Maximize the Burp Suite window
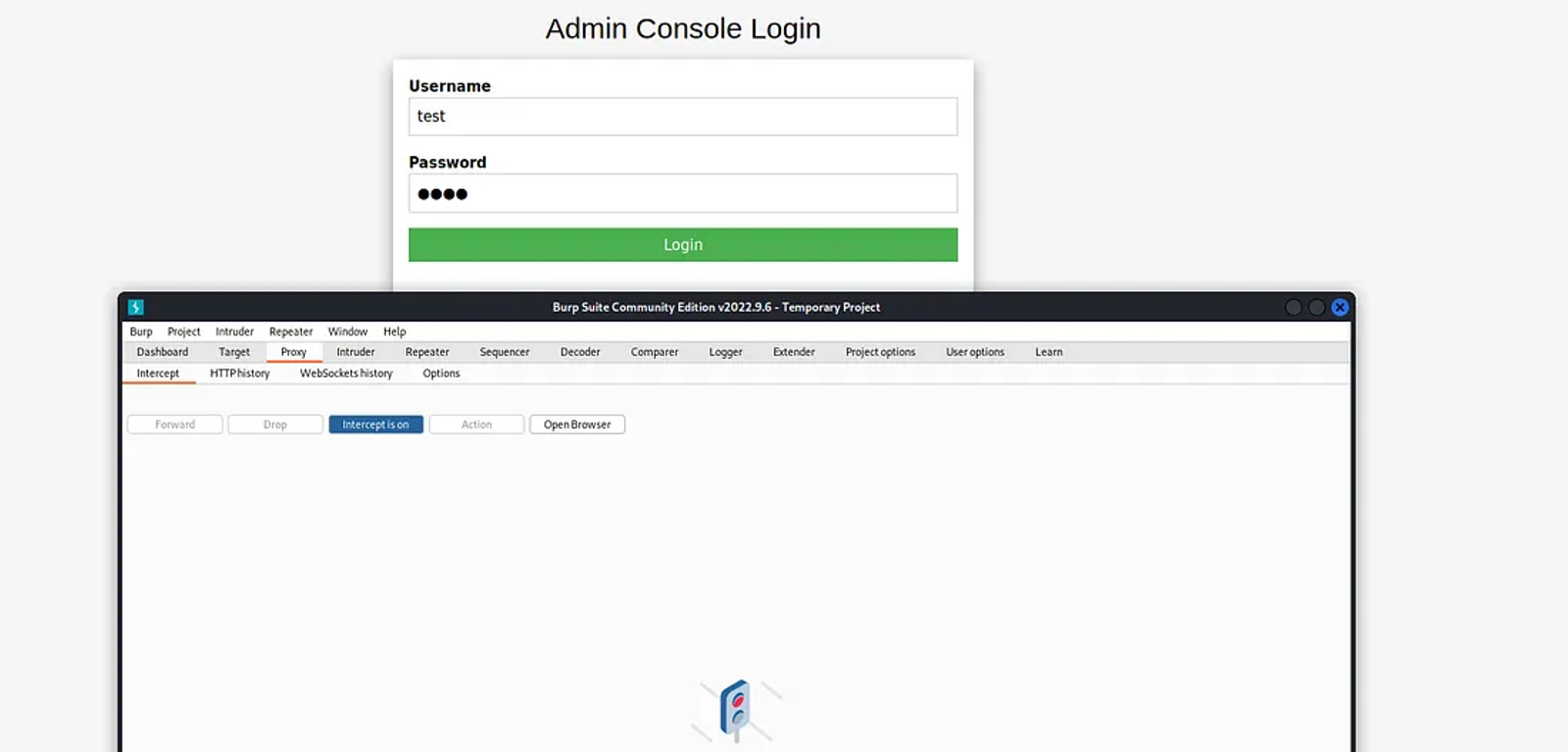Screen dimensions: 1568x752 [1317, 307]
